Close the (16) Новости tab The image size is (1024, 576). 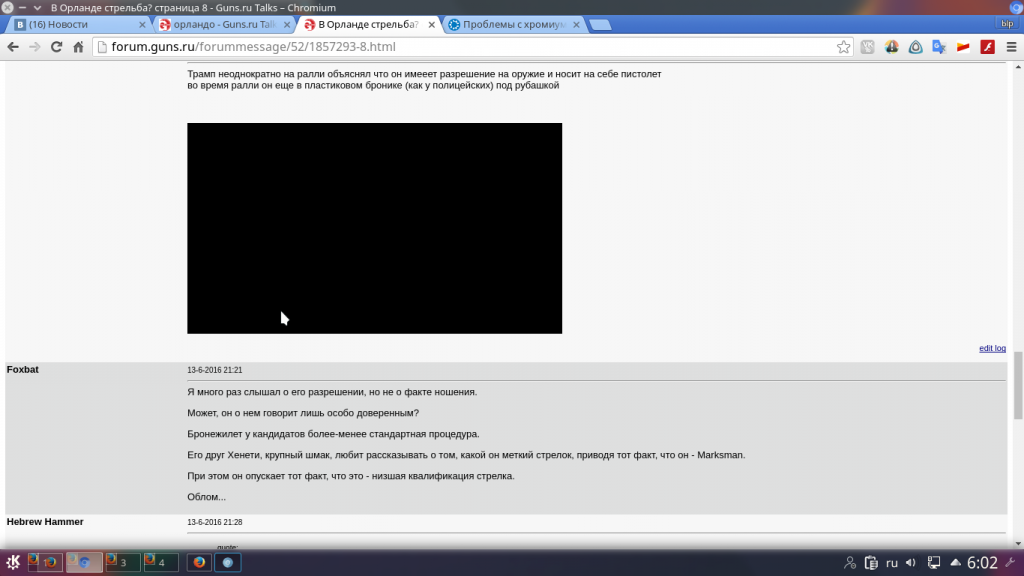142,24
